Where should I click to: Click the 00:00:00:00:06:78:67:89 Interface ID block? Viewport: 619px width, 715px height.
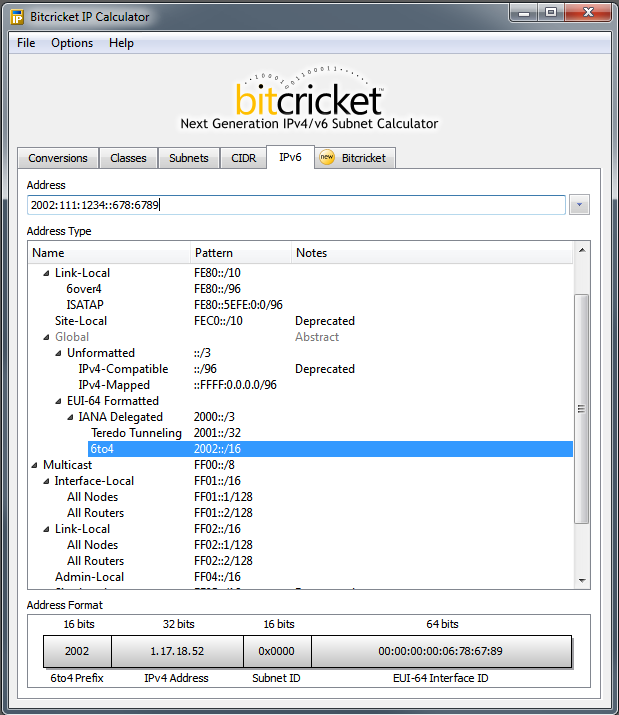[441, 651]
